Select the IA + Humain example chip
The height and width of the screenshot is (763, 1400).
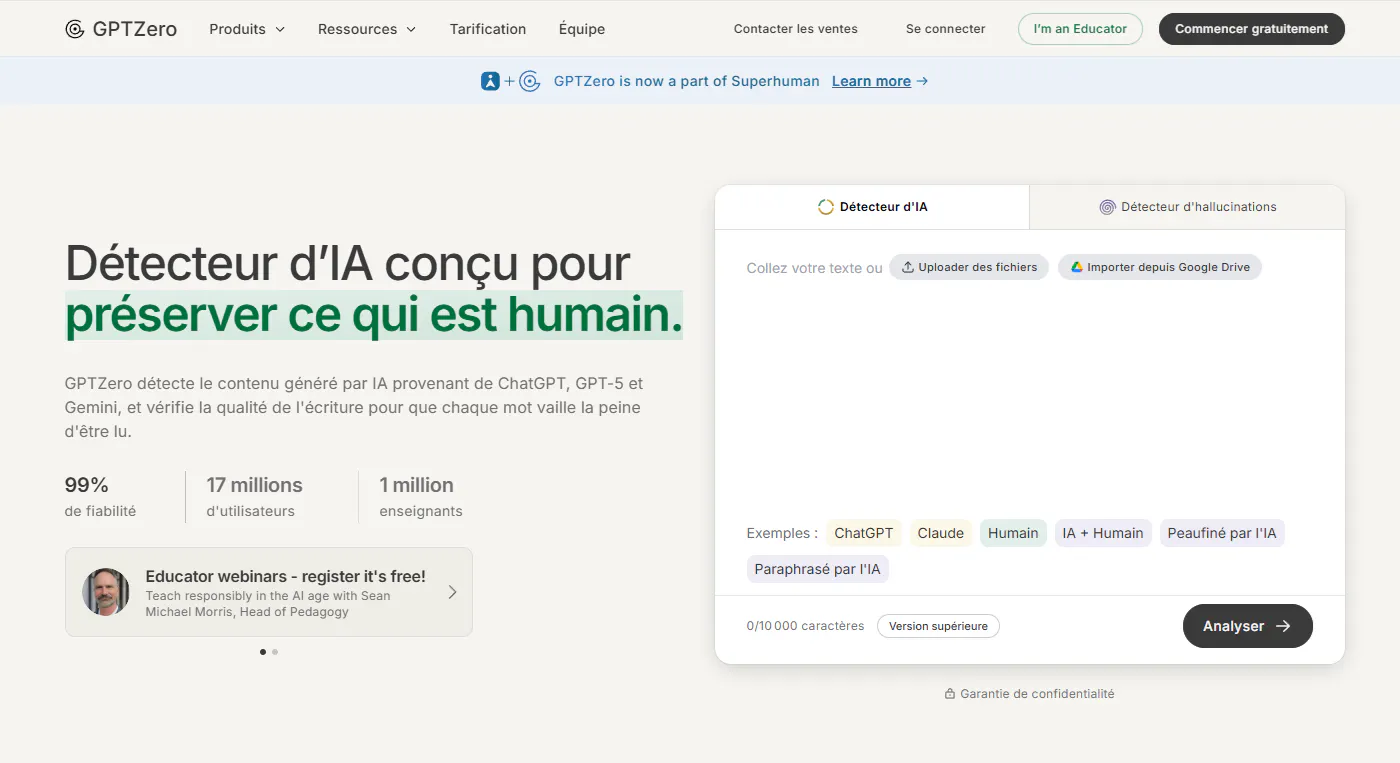(1103, 533)
